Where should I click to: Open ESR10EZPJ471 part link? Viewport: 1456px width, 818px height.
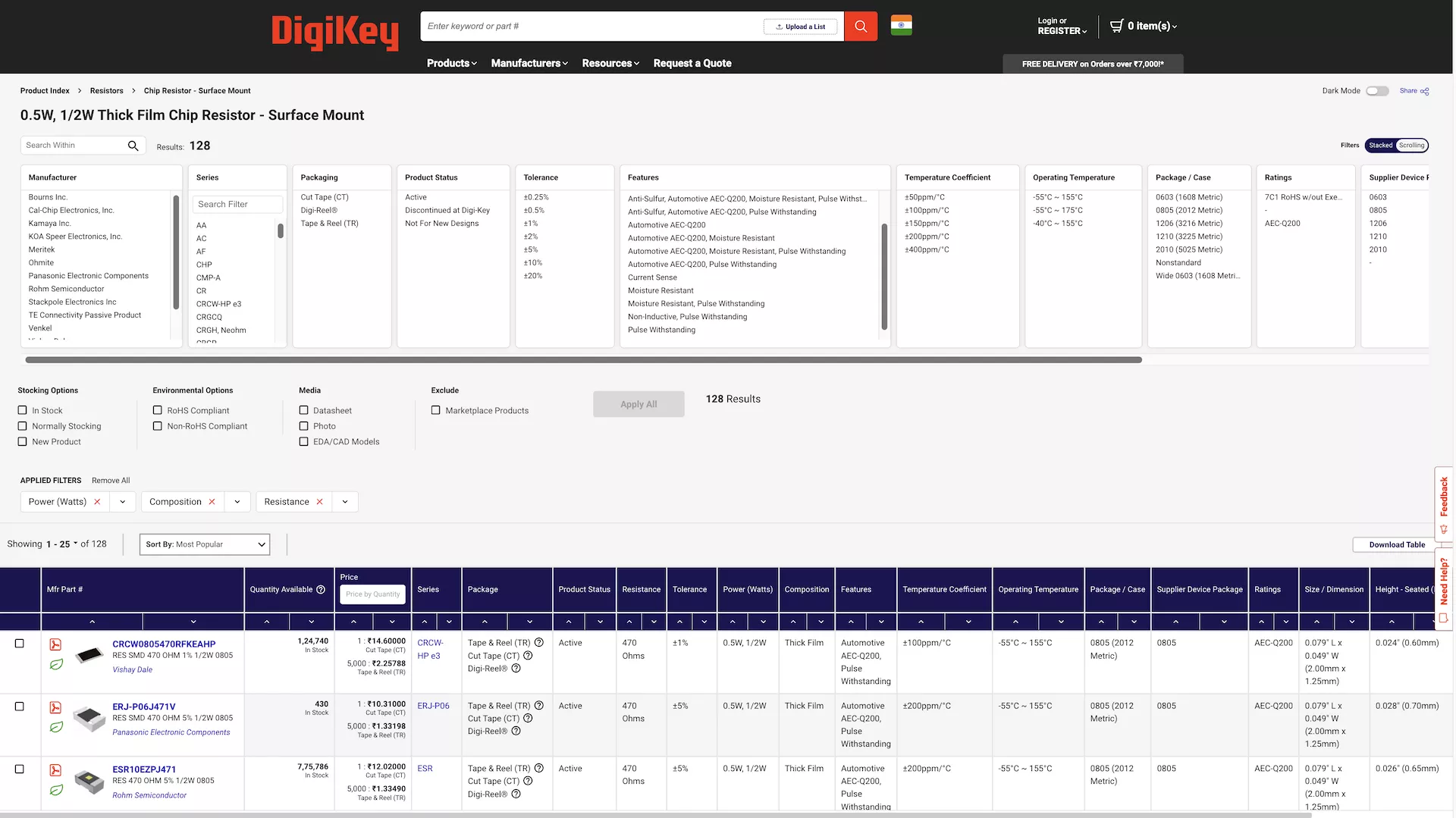click(144, 769)
